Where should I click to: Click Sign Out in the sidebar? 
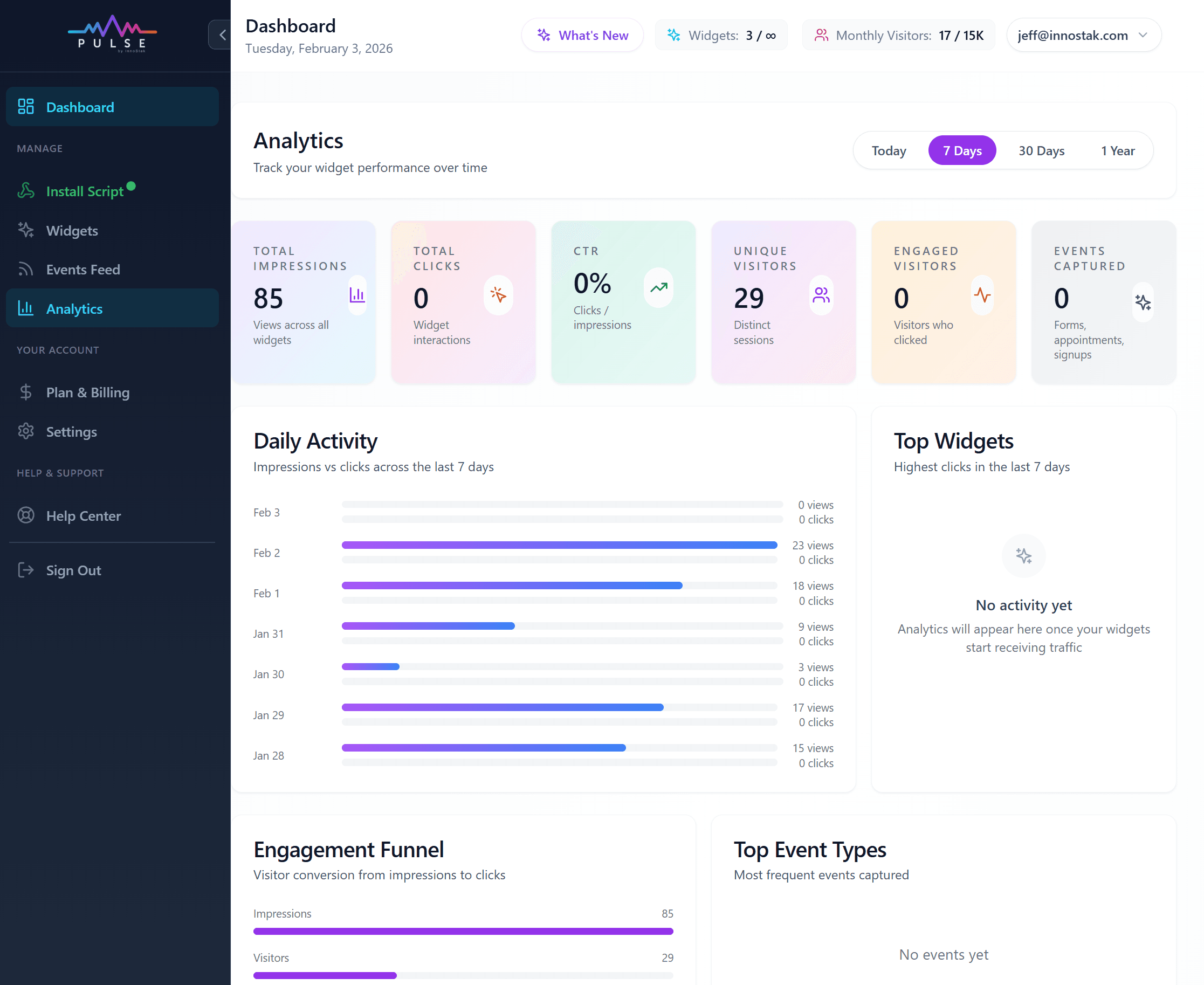point(73,570)
